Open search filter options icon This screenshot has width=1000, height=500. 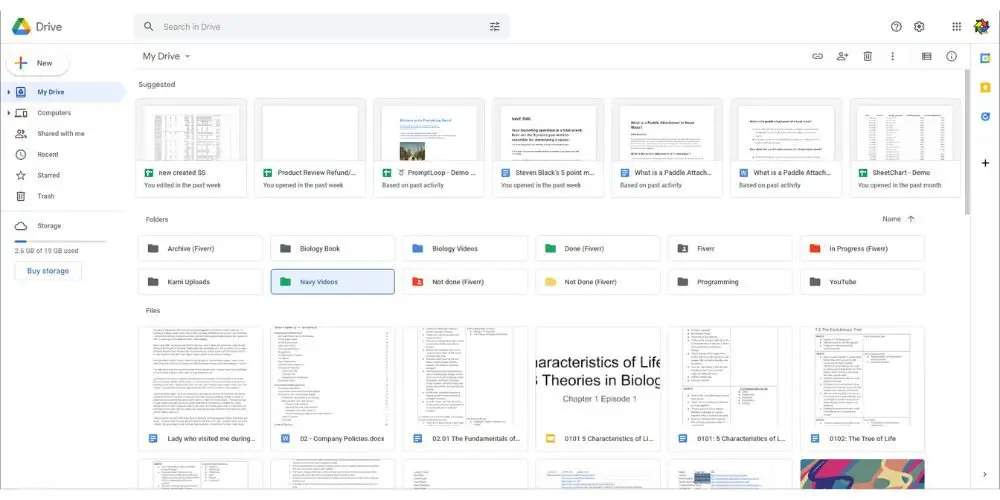click(494, 27)
